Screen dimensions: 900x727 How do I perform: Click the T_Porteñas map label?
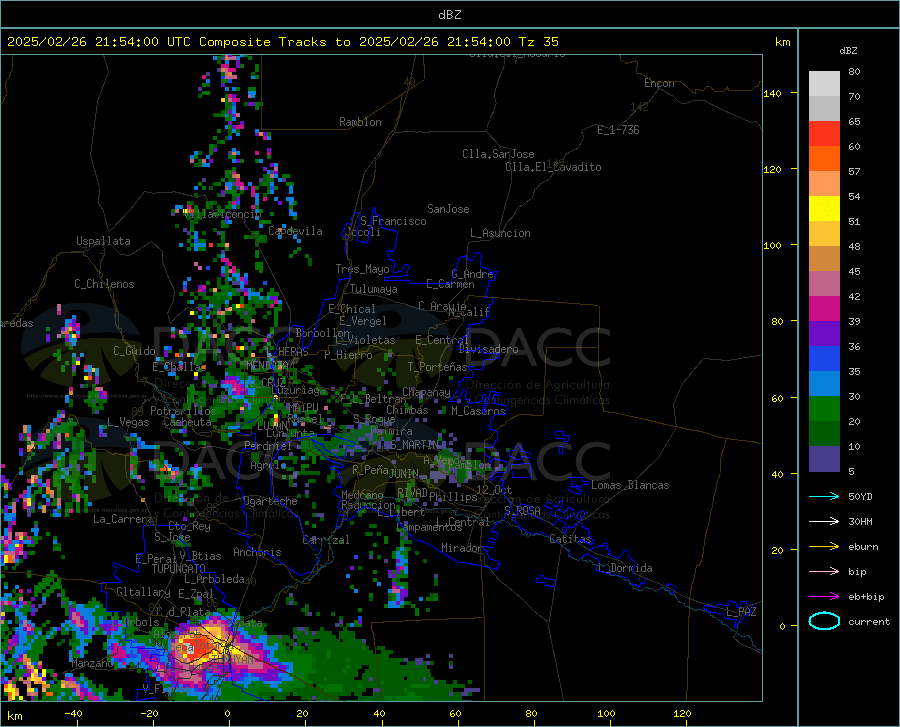[437, 367]
